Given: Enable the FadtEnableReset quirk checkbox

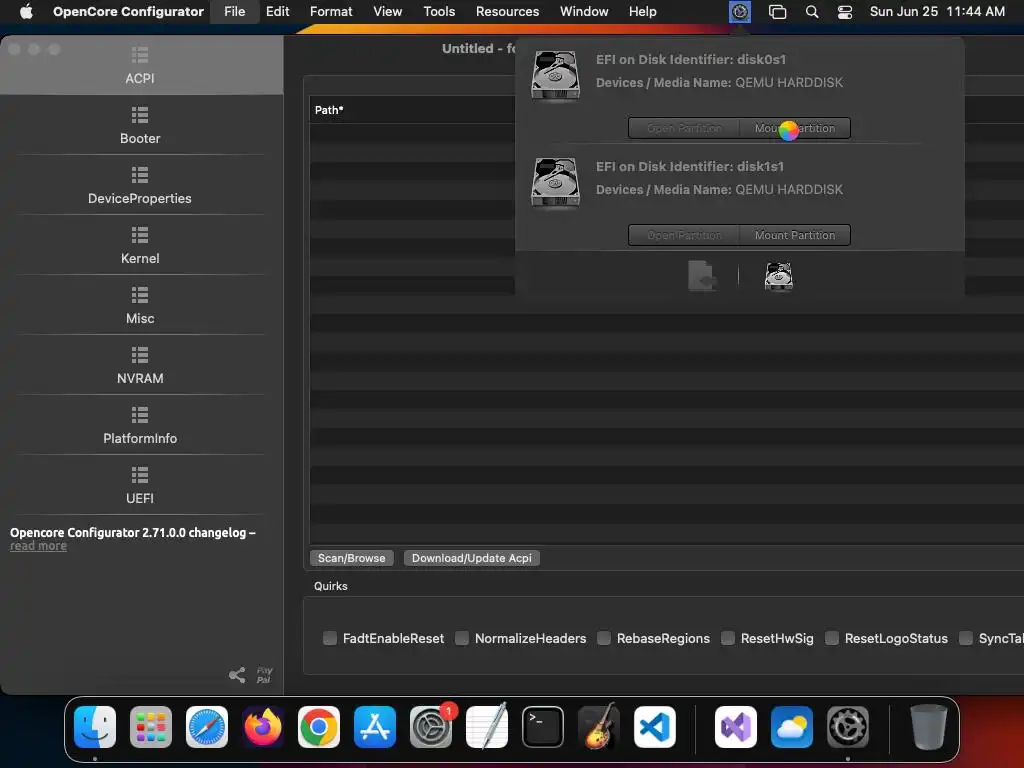Looking at the screenshot, I should coord(330,638).
